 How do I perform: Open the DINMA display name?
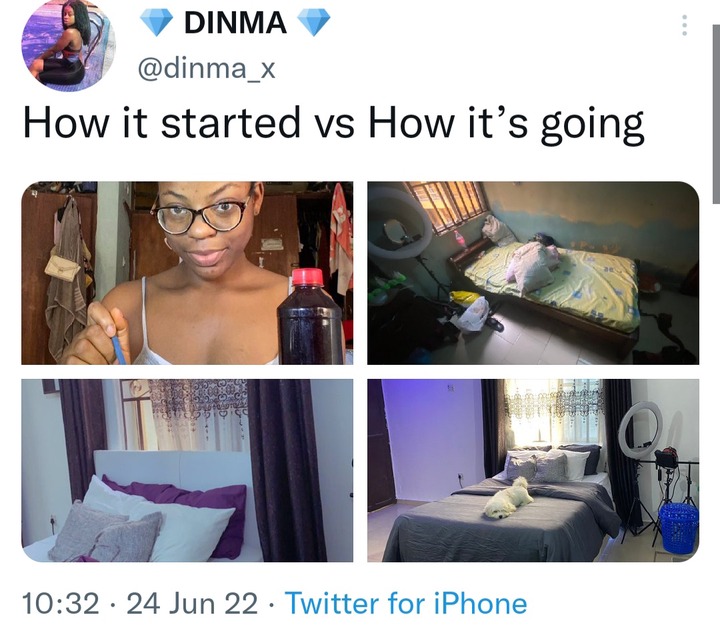pos(235,22)
